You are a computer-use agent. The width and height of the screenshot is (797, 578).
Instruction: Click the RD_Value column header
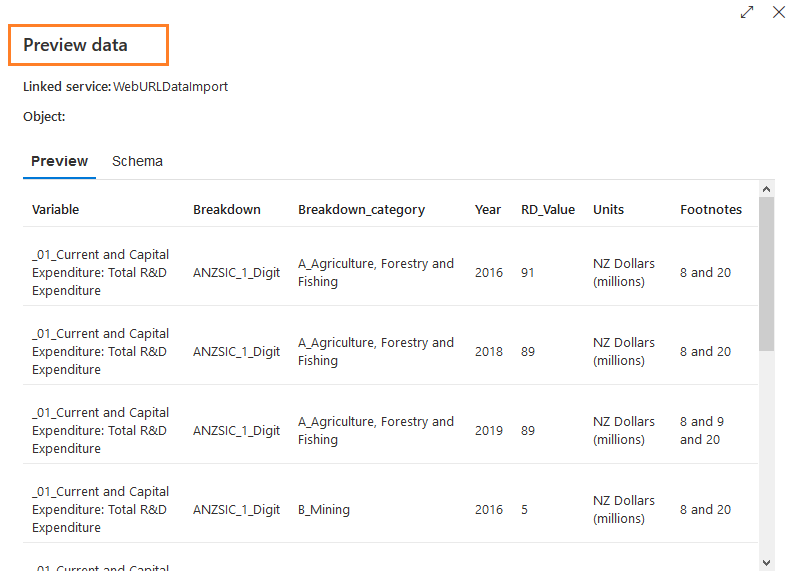pos(548,209)
